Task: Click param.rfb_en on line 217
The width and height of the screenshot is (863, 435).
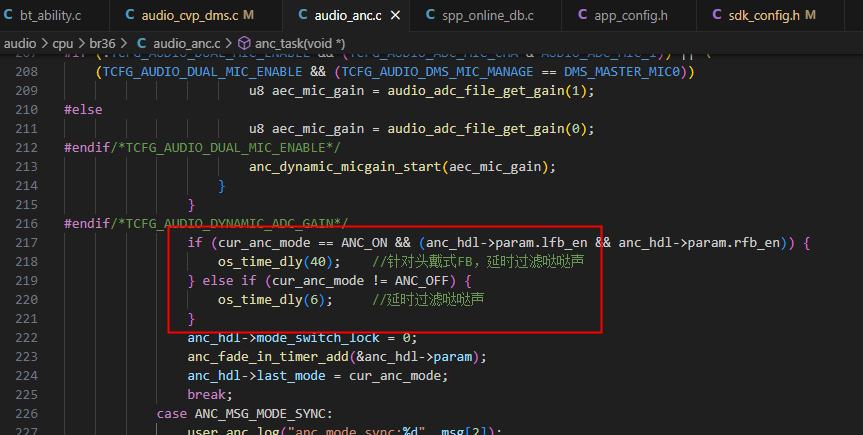Action: point(734,243)
